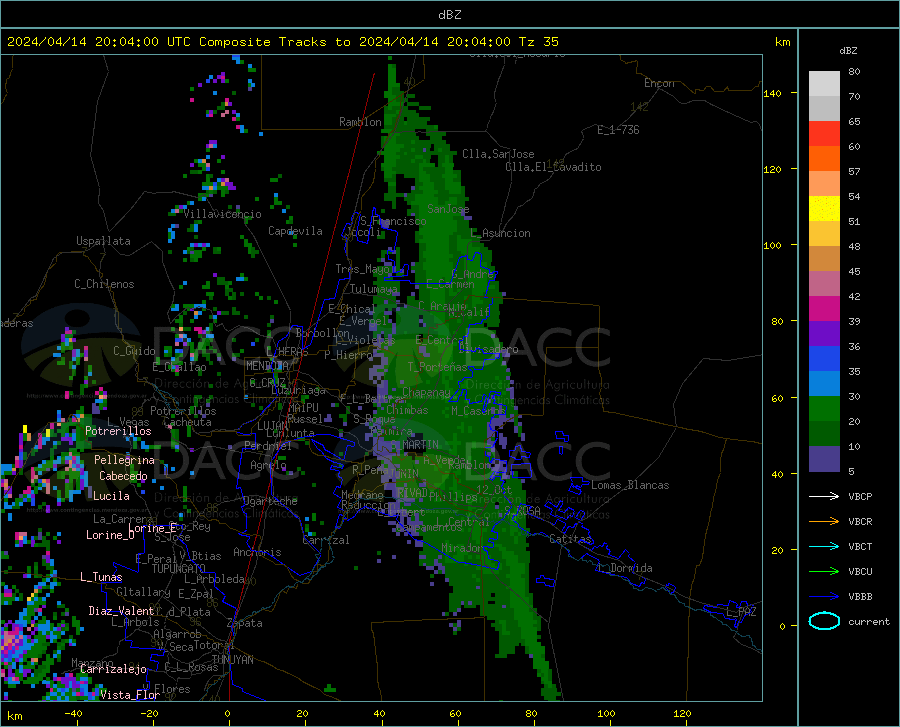Image resolution: width=900 pixels, height=727 pixels.
Task: Click the 0 km y-axis tick
Action: 782,626
